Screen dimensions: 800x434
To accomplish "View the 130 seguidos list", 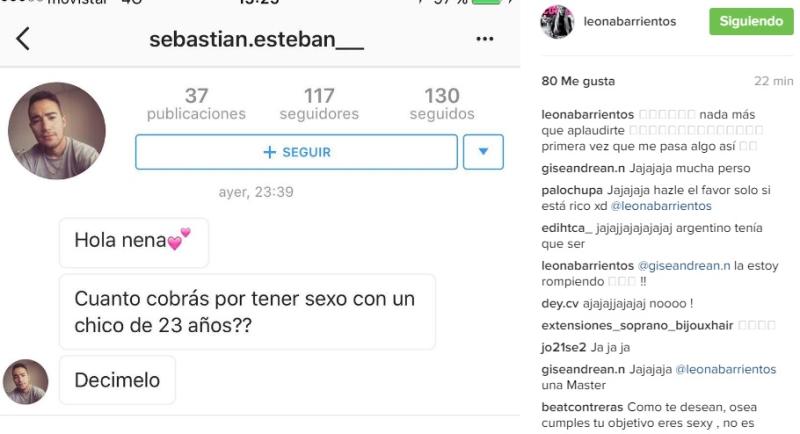I will 442,104.
